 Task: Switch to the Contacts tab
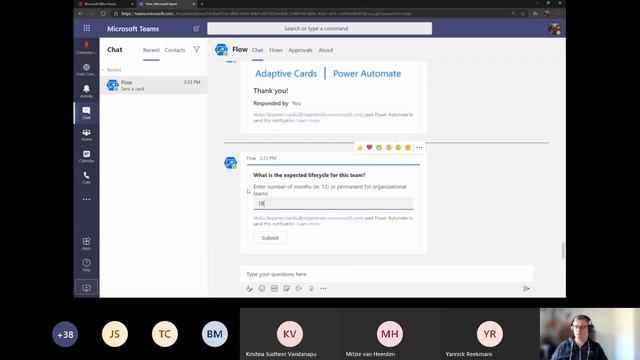click(x=175, y=50)
